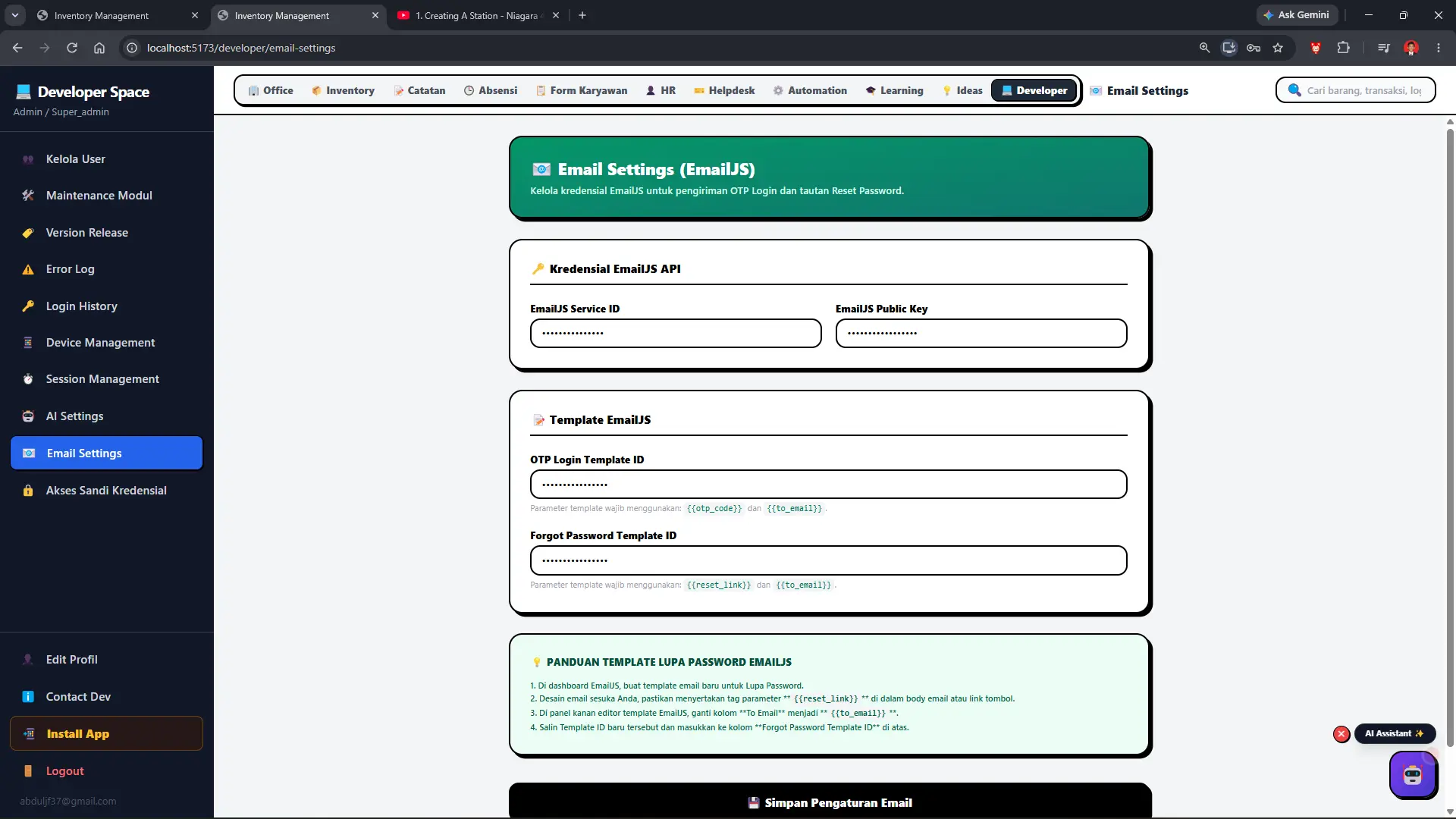Click the Install App button
This screenshot has height=819, width=1456.
point(106,734)
